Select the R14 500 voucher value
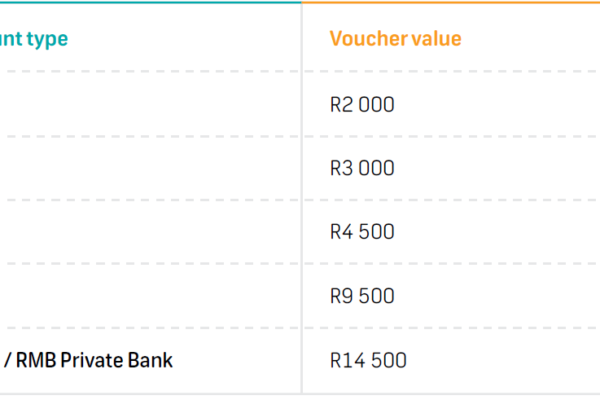 [x=368, y=360]
